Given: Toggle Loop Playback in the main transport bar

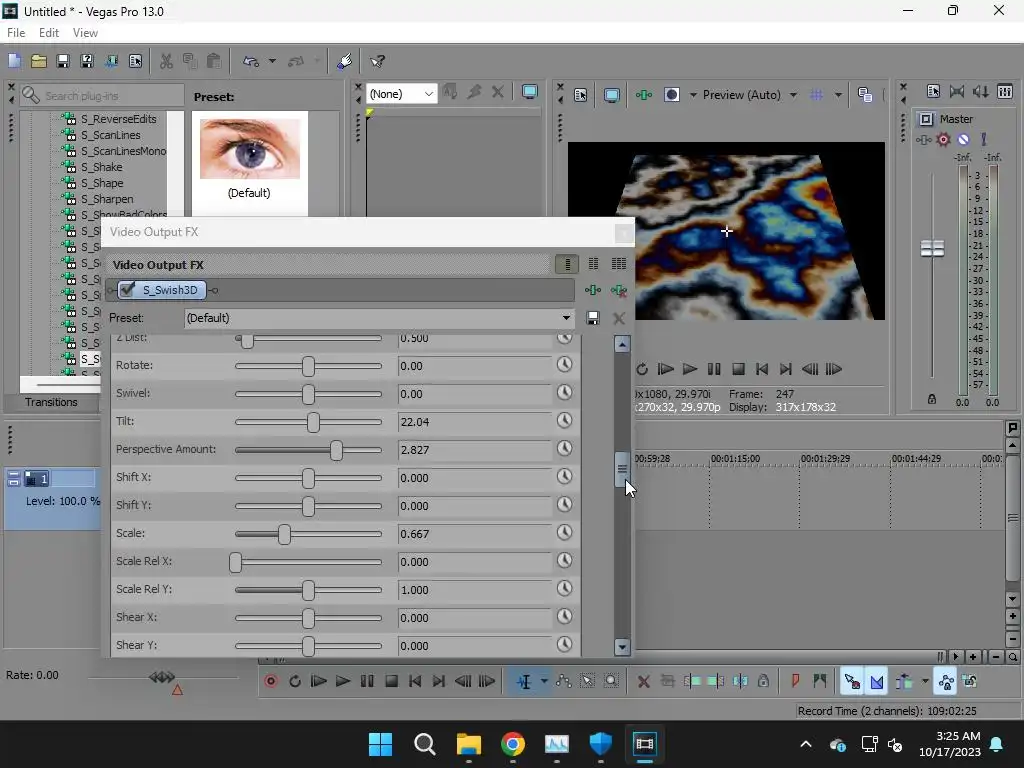Looking at the screenshot, I should 295,681.
